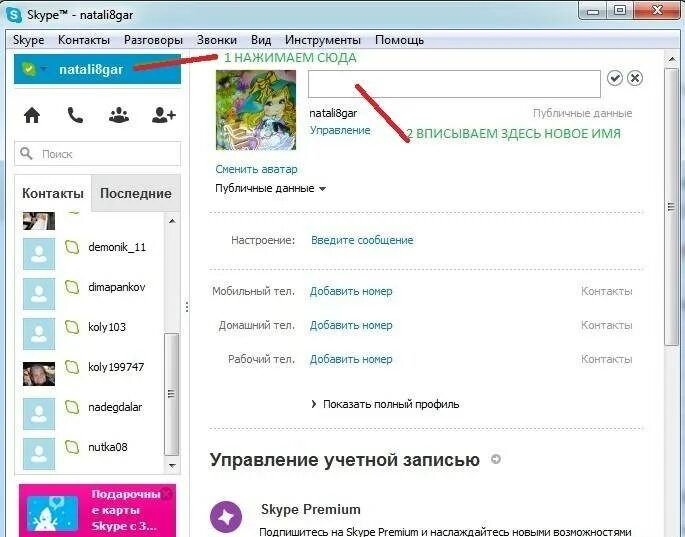Open the Контакты menu
Image resolution: width=685 pixels, height=537 pixels.
[x=84, y=40]
